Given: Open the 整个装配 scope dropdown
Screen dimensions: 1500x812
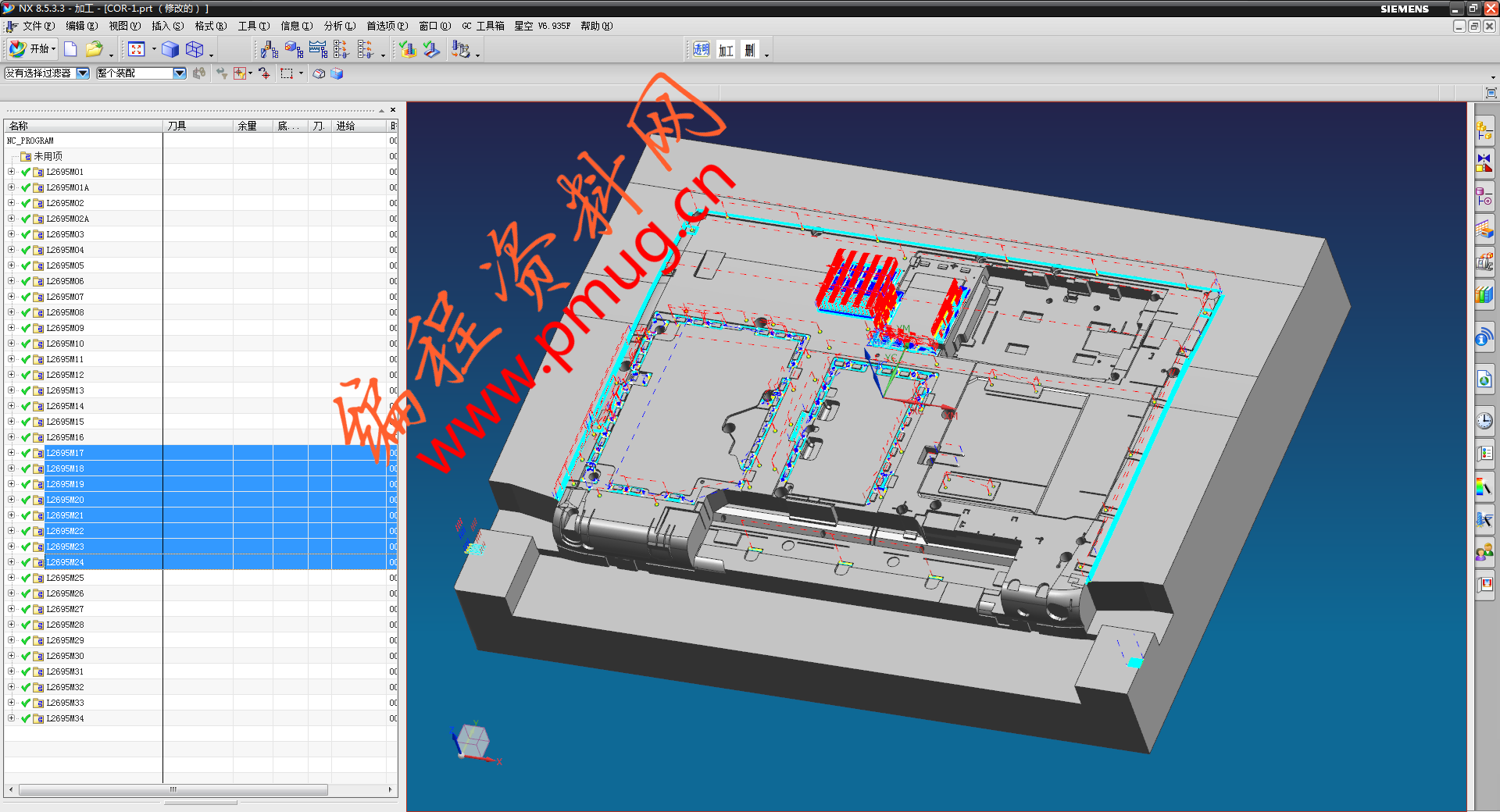Looking at the screenshot, I should click(179, 73).
